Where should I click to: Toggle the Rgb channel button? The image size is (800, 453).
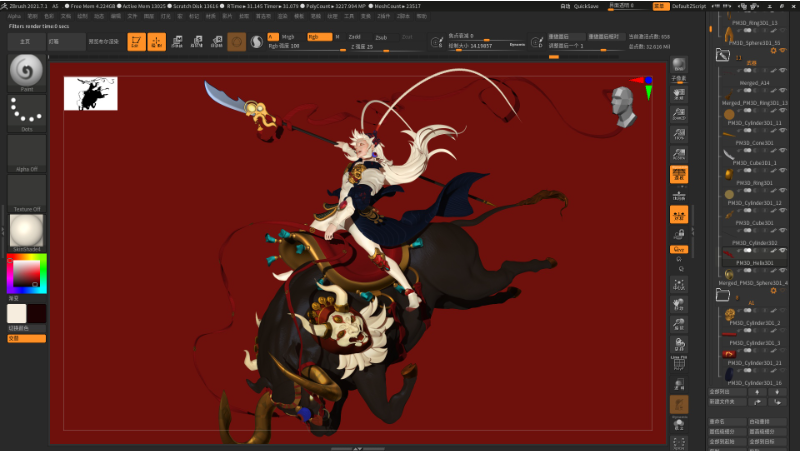316,36
